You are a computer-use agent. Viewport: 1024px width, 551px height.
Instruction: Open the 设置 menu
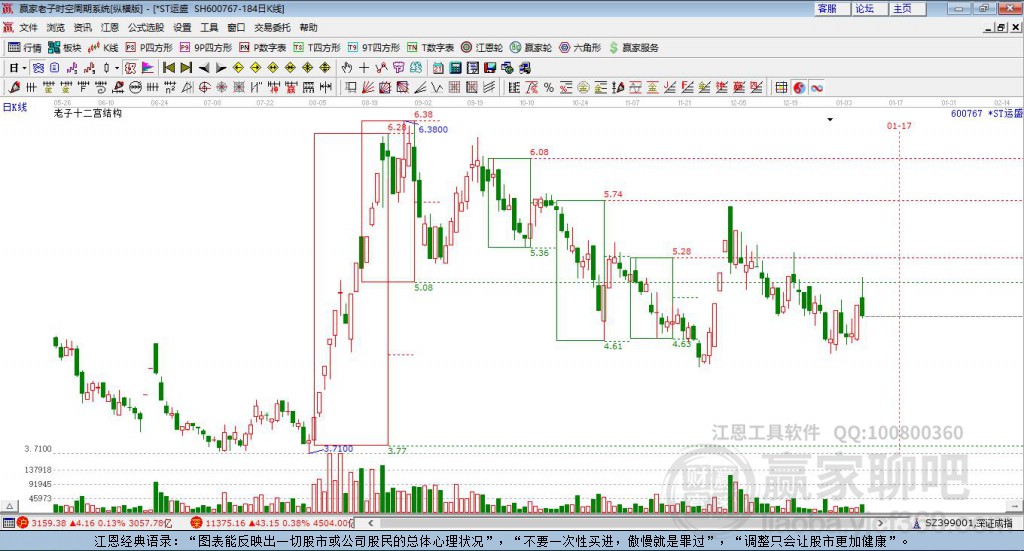[x=182, y=27]
